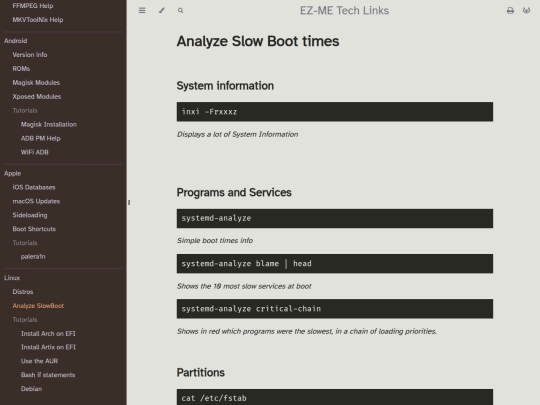Click the System information heading
Screen dimensions: 540x405
(x=225, y=86)
